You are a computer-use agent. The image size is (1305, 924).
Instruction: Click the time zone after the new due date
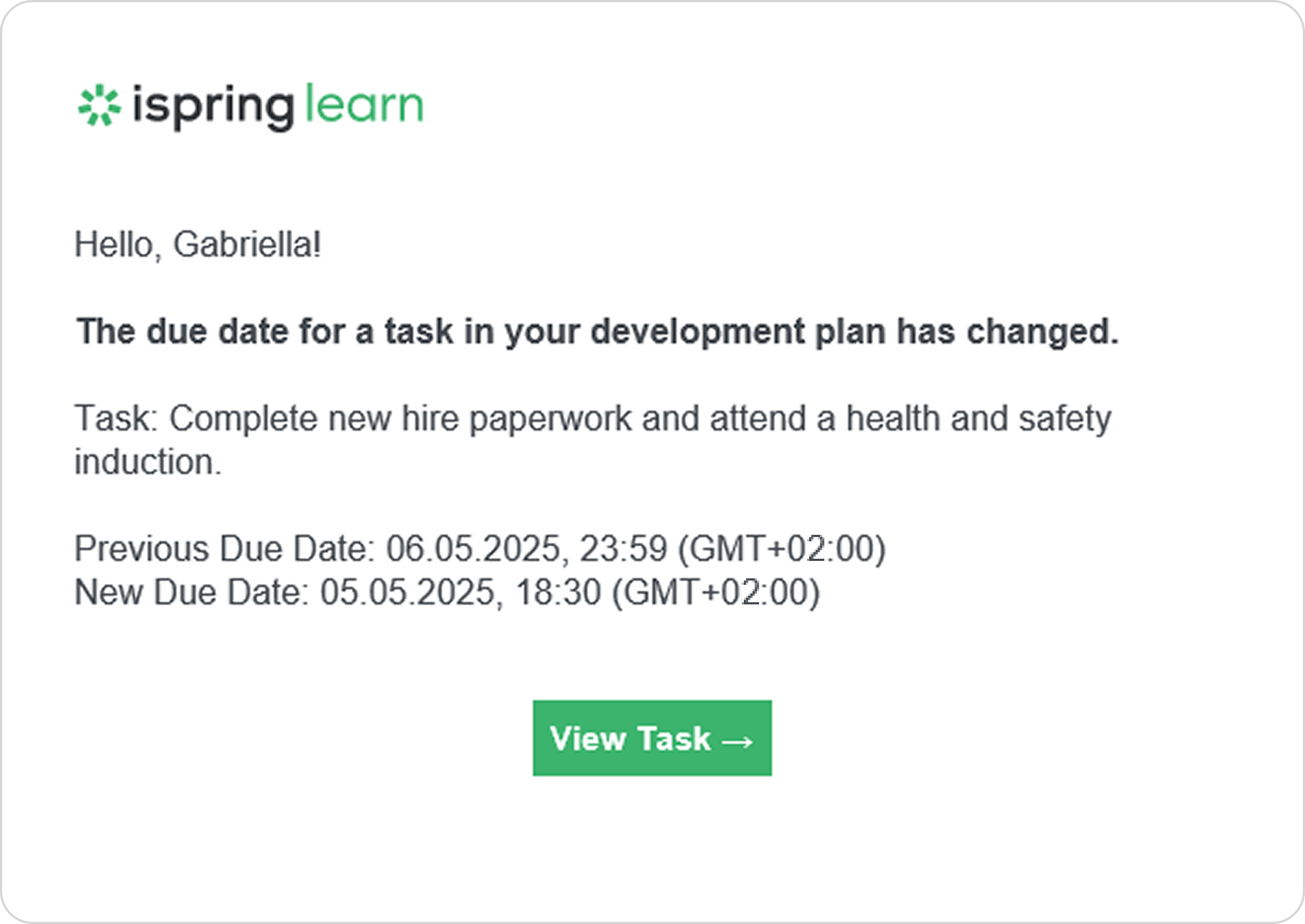pyautogui.click(x=716, y=594)
